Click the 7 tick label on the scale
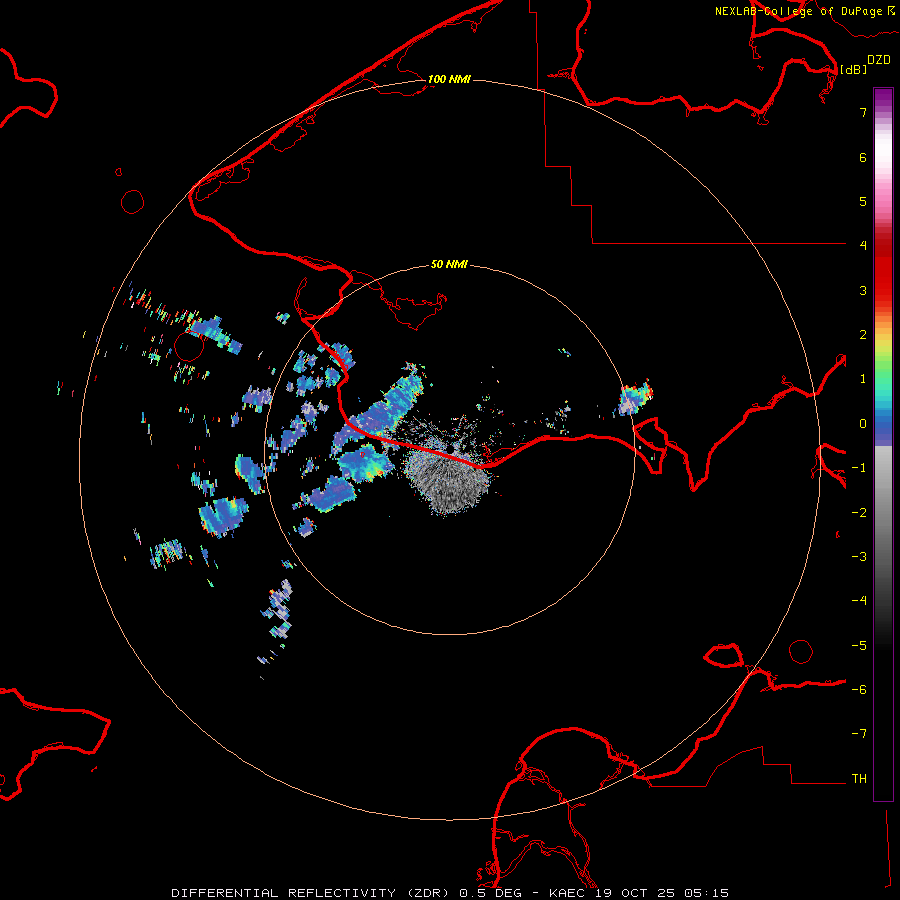The image size is (900, 900). (x=863, y=112)
